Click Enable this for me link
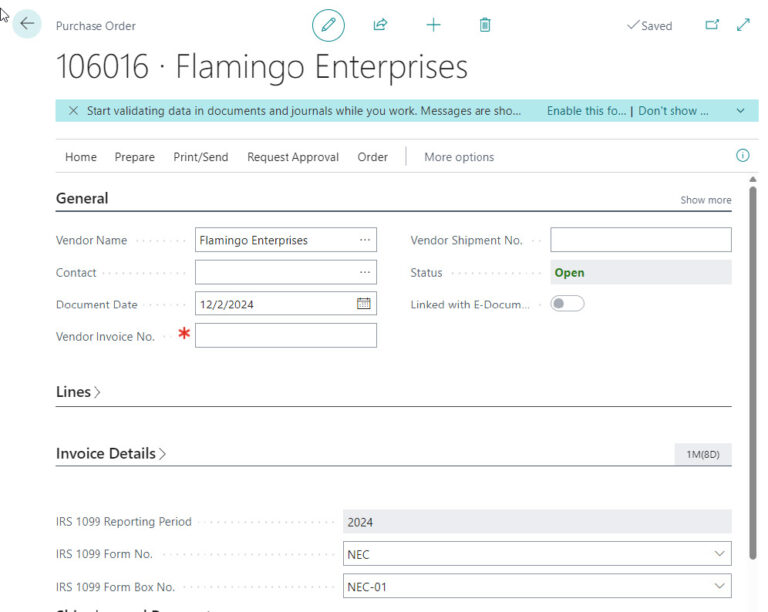The height and width of the screenshot is (612, 768). [x=586, y=111]
